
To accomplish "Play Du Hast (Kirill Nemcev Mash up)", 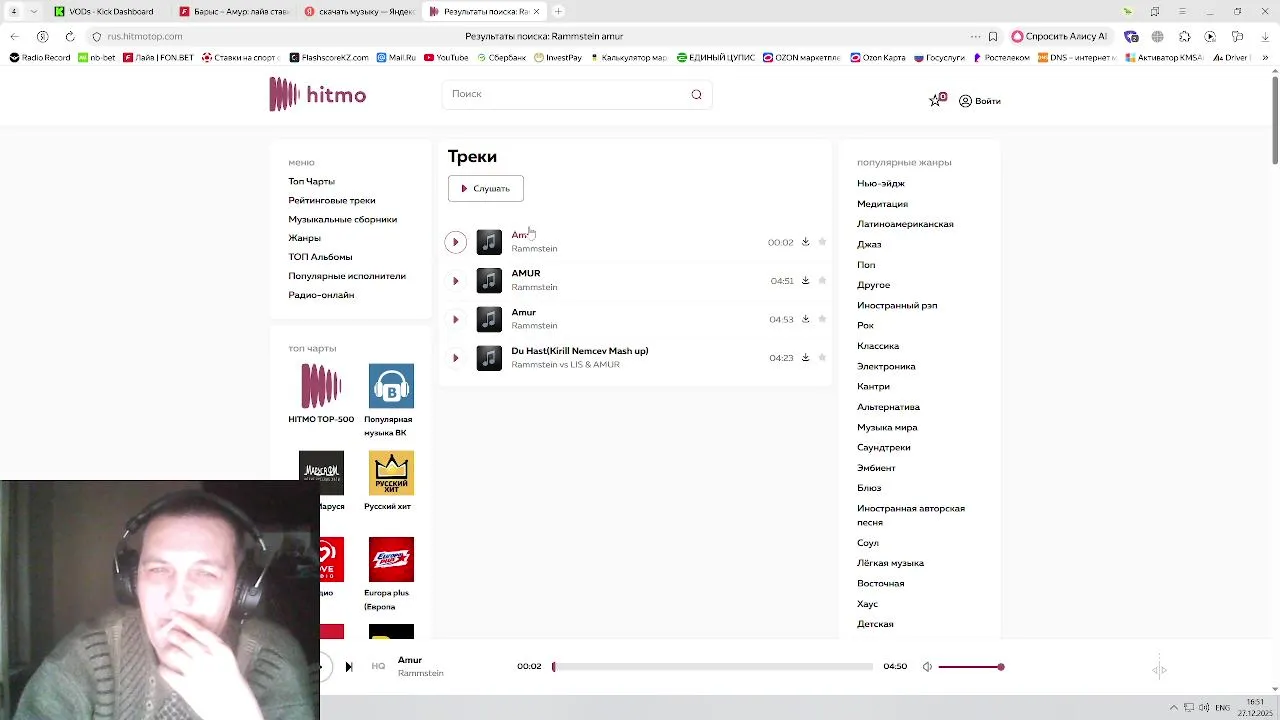I will pos(455,358).
